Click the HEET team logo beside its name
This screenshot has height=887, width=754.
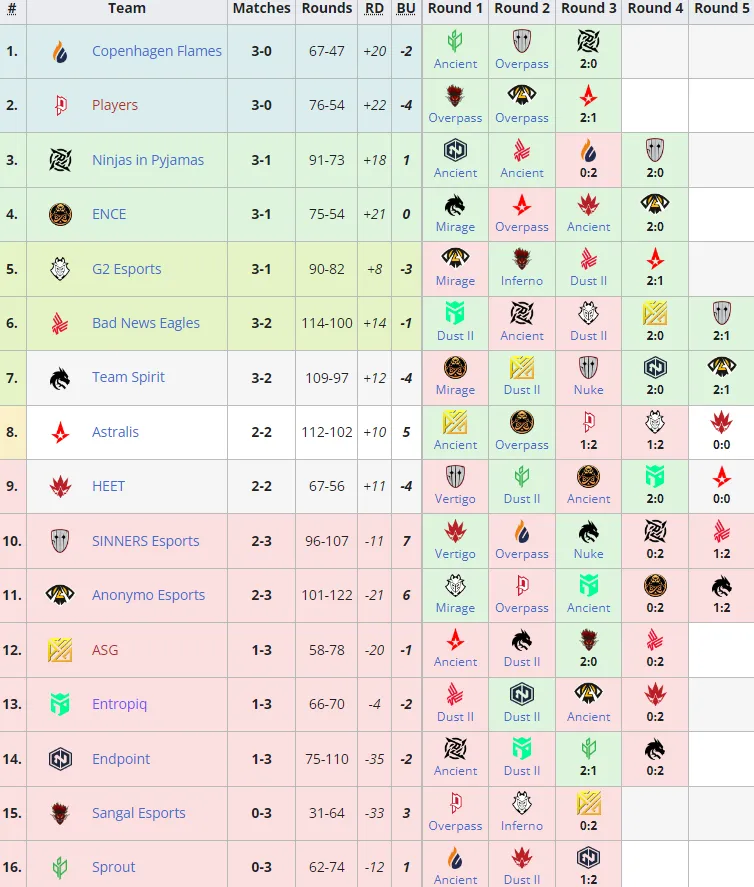pyautogui.click(x=60, y=486)
